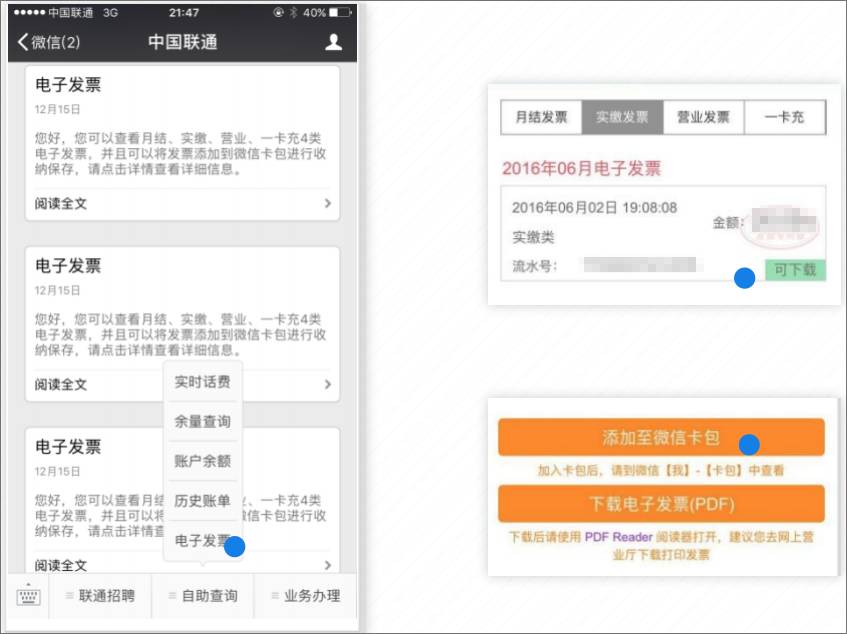This screenshot has width=847, height=634.
Task: Tap the battery indicator in status bar
Action: click(x=340, y=12)
